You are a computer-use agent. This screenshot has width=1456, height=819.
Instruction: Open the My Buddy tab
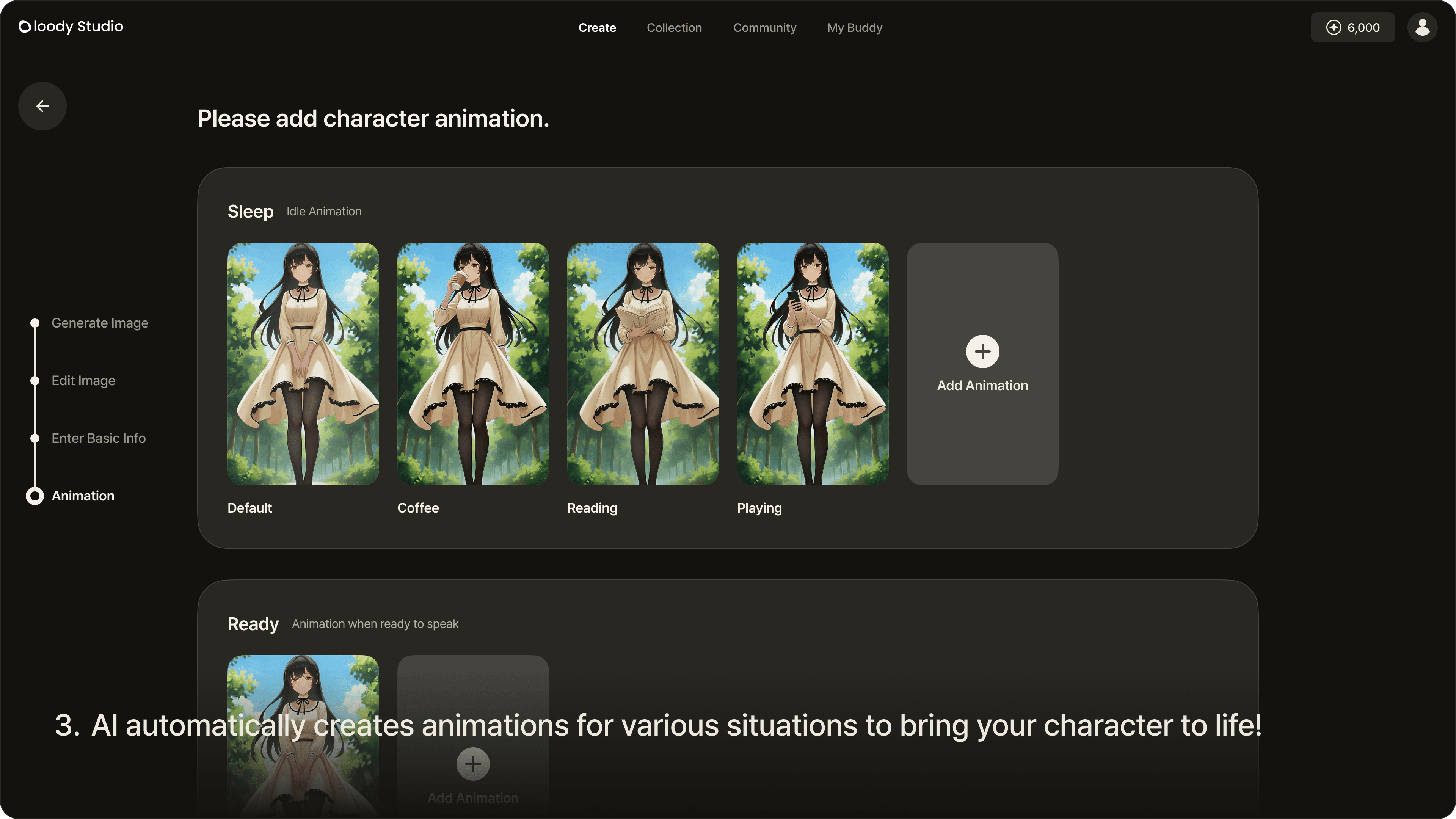pyautogui.click(x=854, y=28)
